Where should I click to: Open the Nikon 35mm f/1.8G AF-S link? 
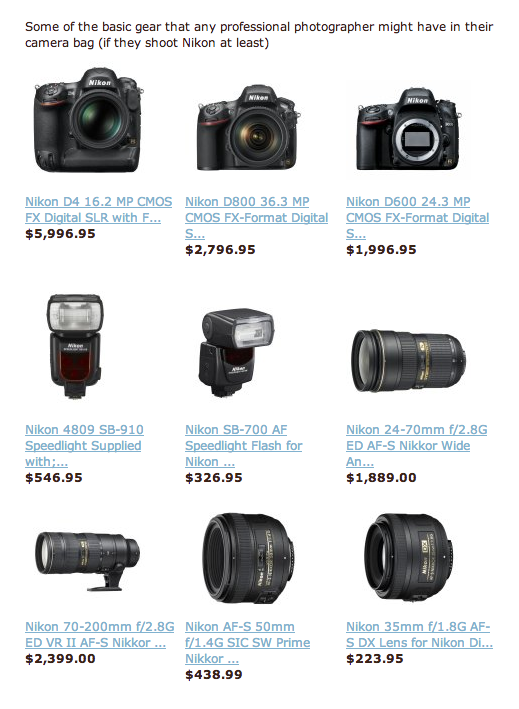pyautogui.click(x=419, y=635)
